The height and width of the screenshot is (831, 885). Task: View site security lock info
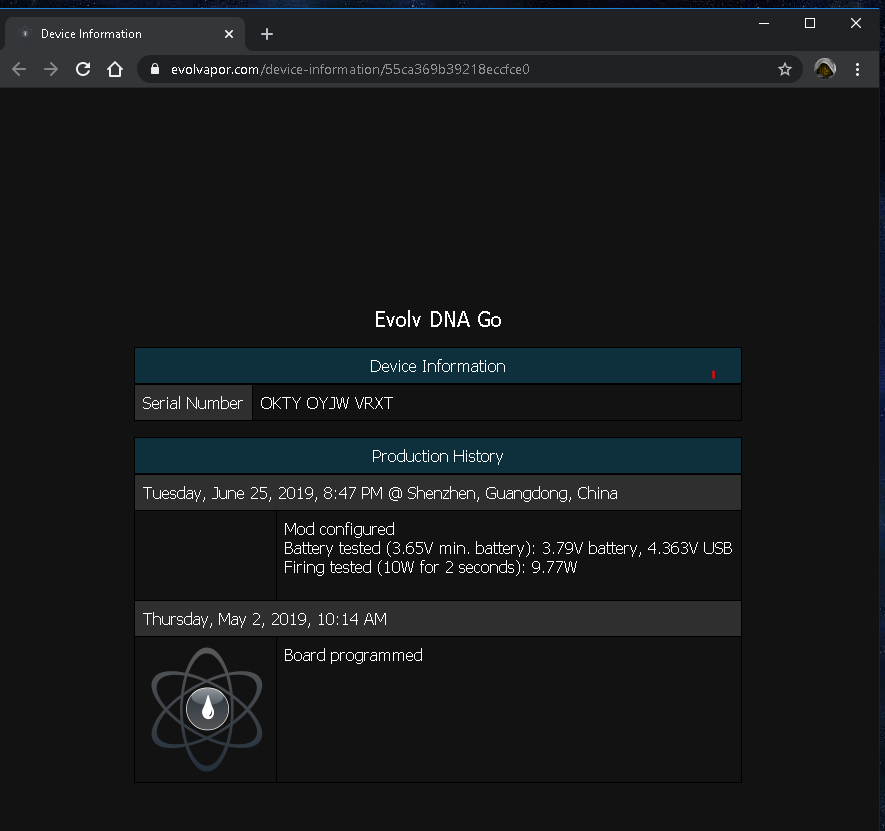(x=154, y=69)
